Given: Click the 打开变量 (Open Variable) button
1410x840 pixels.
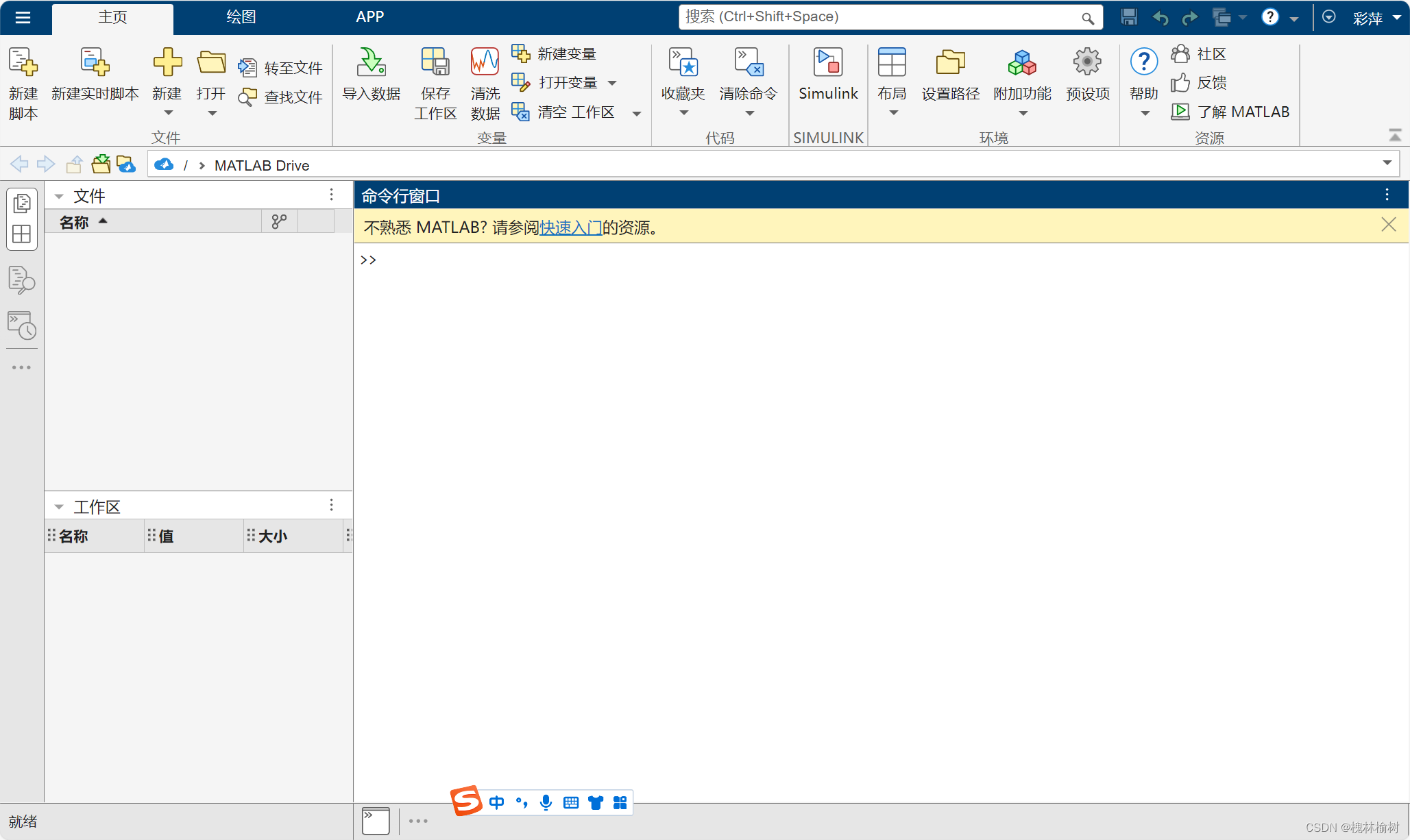Looking at the screenshot, I should coord(555,82).
